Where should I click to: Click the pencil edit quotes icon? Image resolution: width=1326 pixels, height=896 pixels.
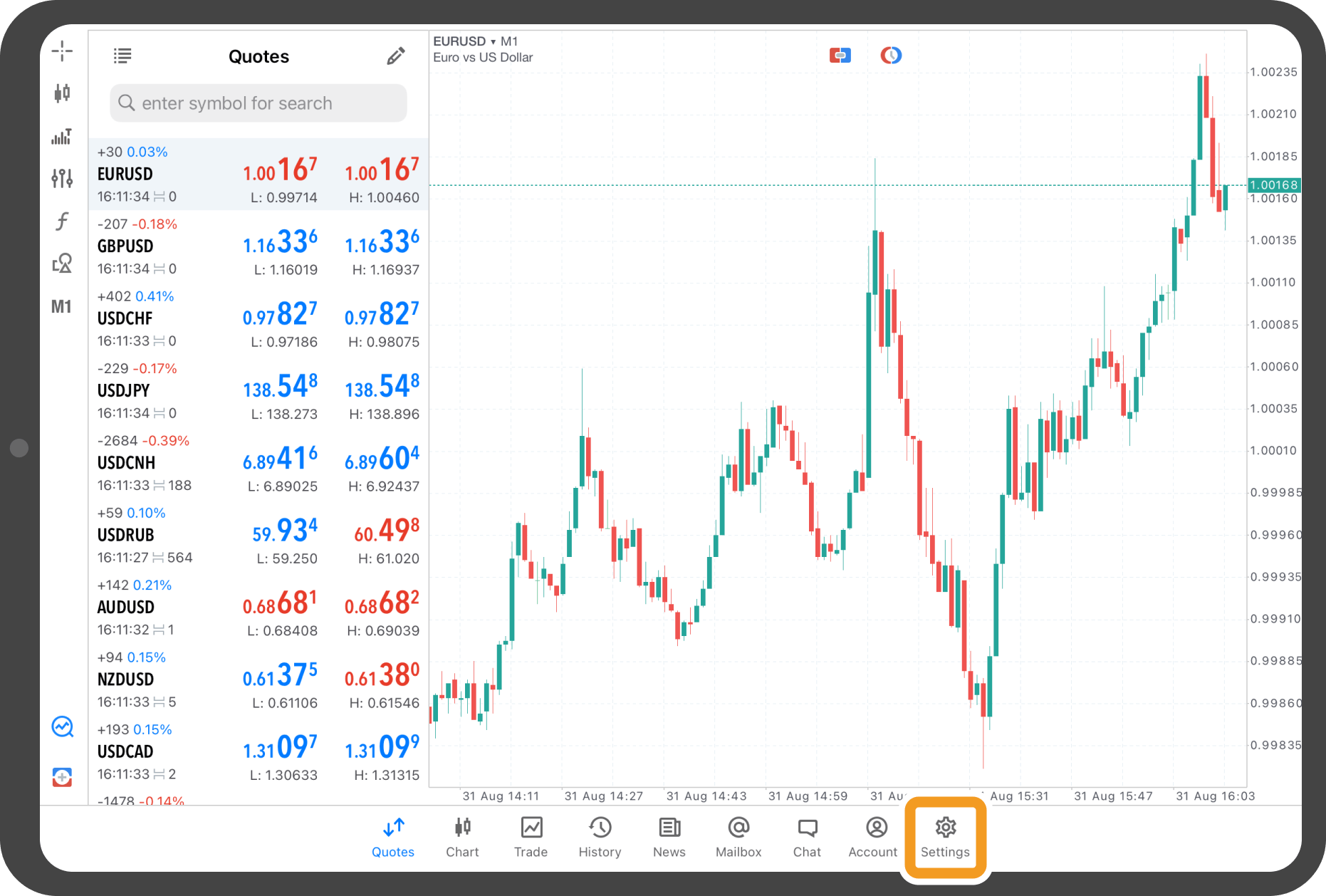pos(396,56)
